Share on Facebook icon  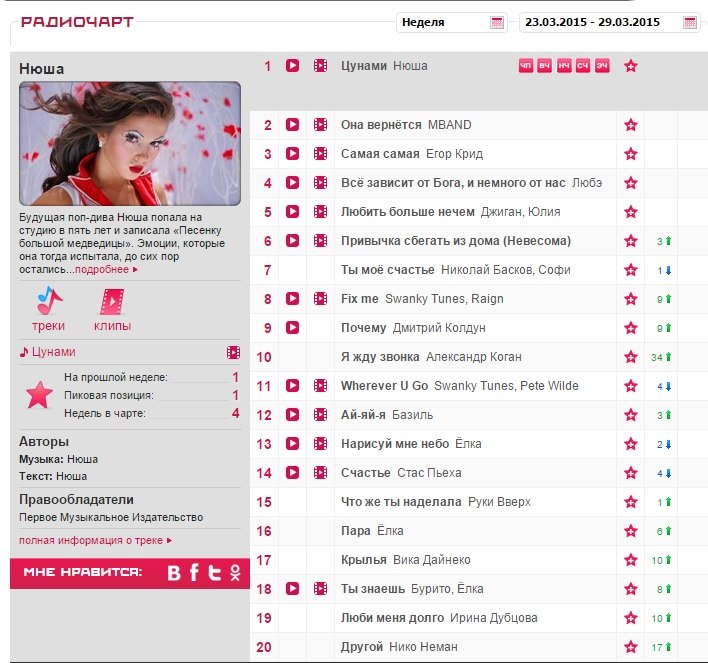194,573
